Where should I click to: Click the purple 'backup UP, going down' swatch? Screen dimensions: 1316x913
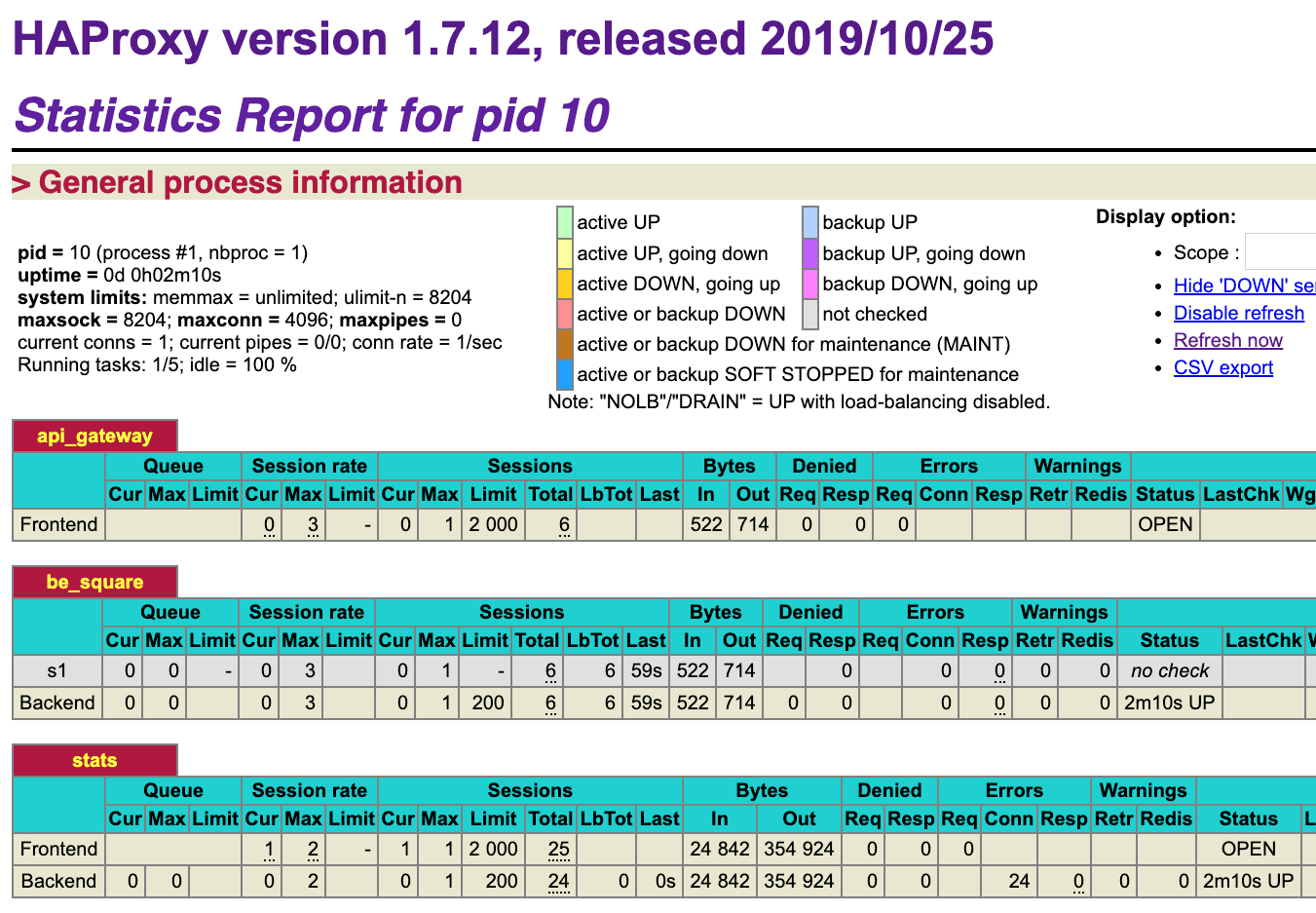coord(810,253)
